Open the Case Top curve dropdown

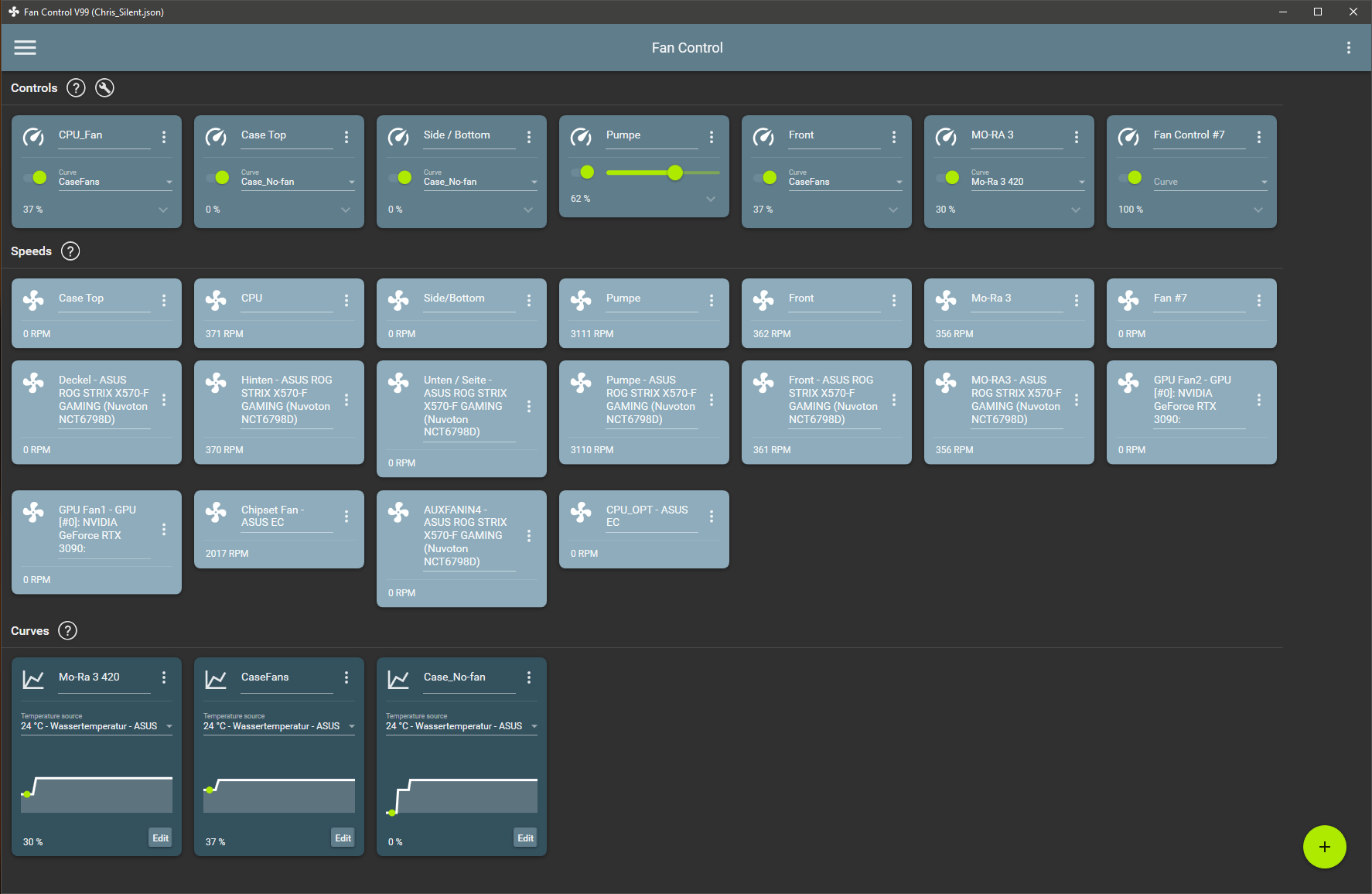pyautogui.click(x=298, y=179)
